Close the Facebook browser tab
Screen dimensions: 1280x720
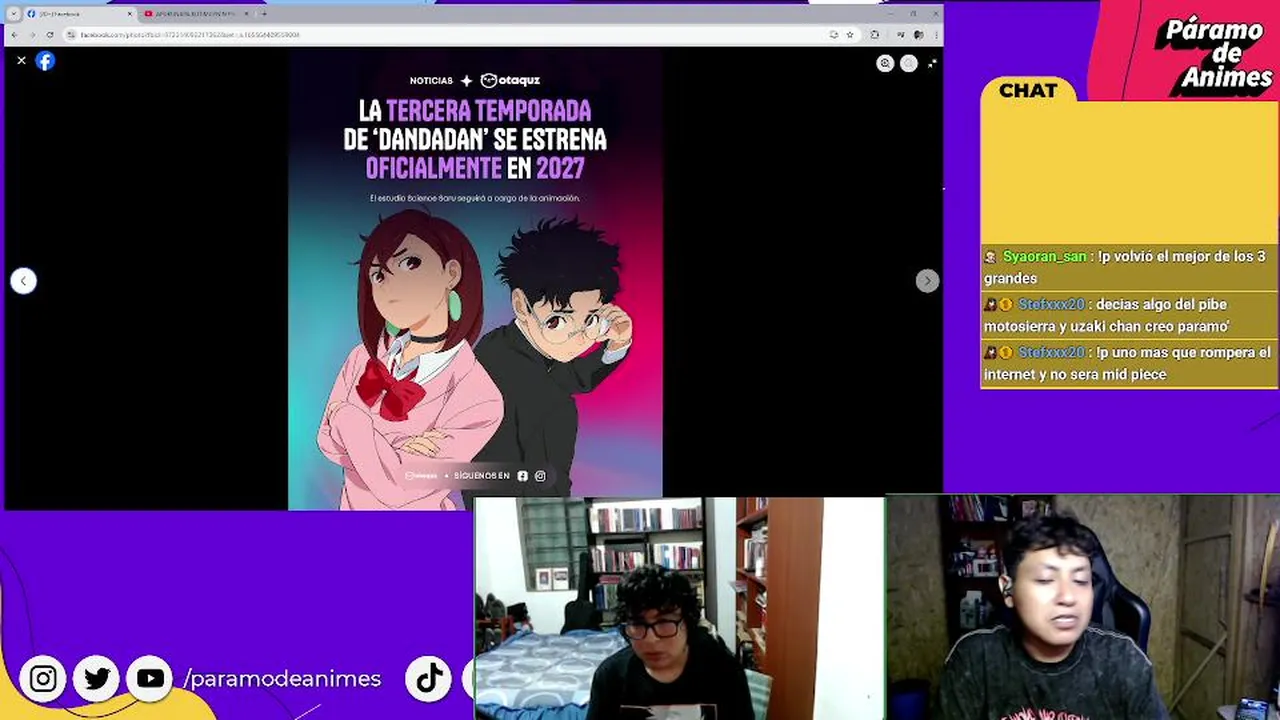[x=129, y=14]
